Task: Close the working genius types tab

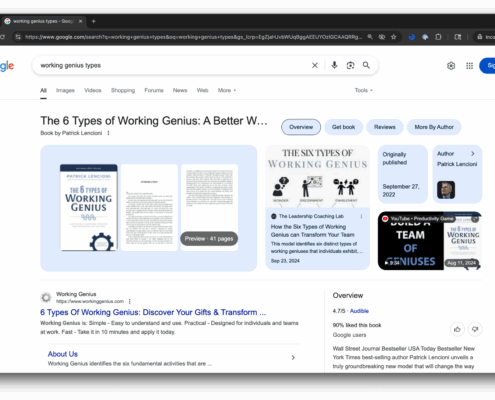Action: [80, 21]
